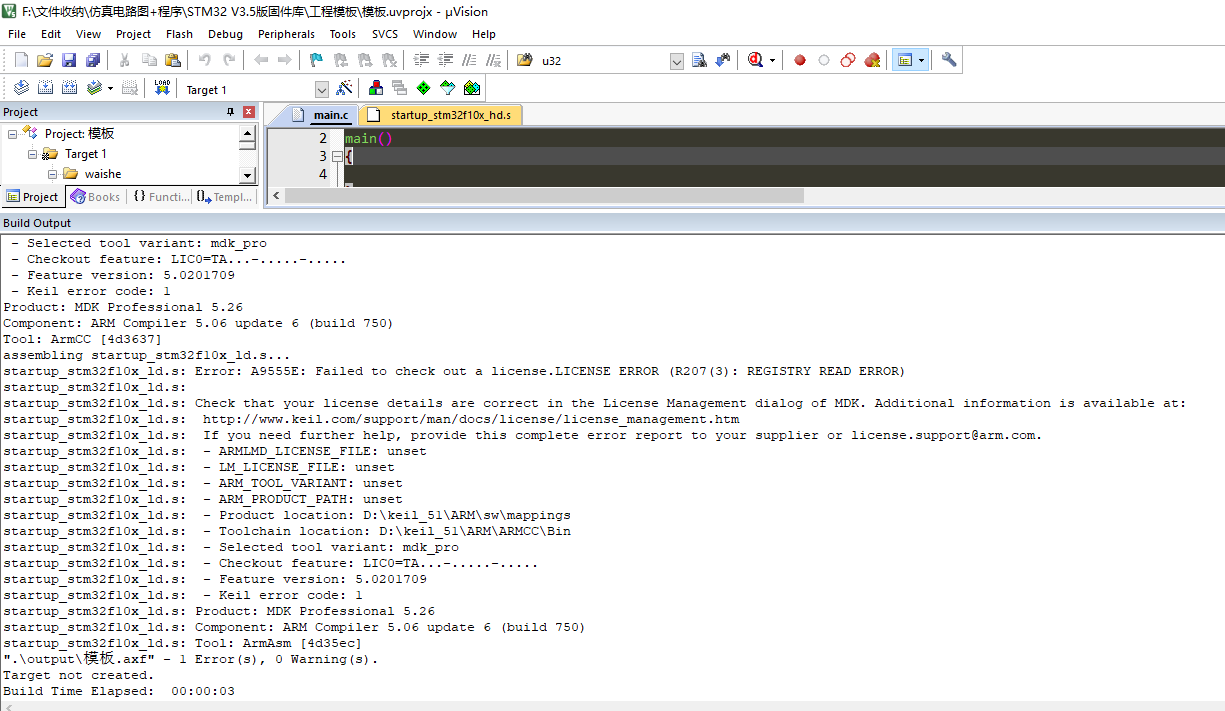Screen dimensions: 1225x711
Task: Click the Navigate Backwards arrow icon
Action: (x=261, y=61)
